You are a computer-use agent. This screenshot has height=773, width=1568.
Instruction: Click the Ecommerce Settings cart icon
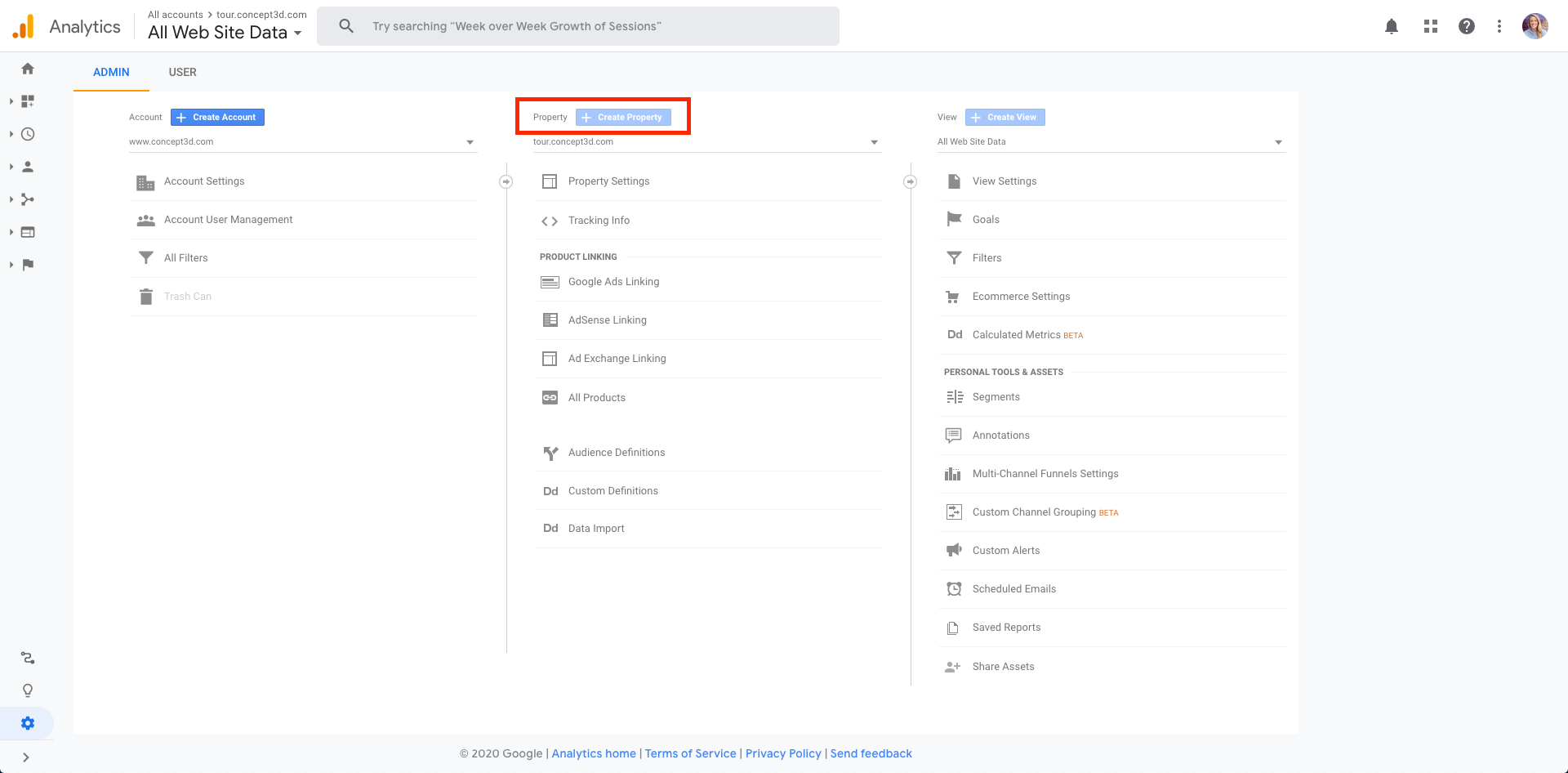coord(953,297)
